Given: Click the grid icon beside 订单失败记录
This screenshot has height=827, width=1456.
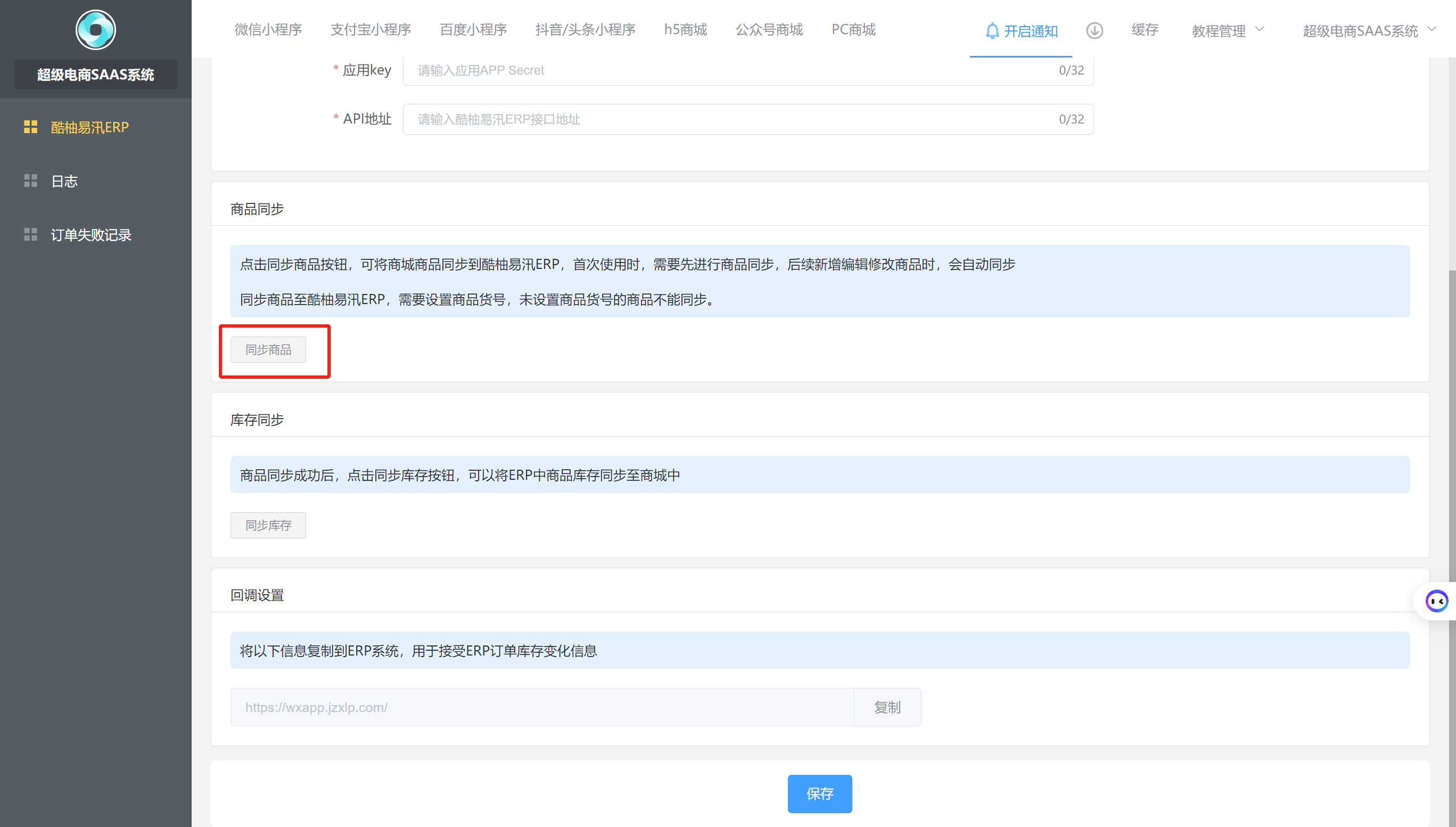Looking at the screenshot, I should coord(31,235).
